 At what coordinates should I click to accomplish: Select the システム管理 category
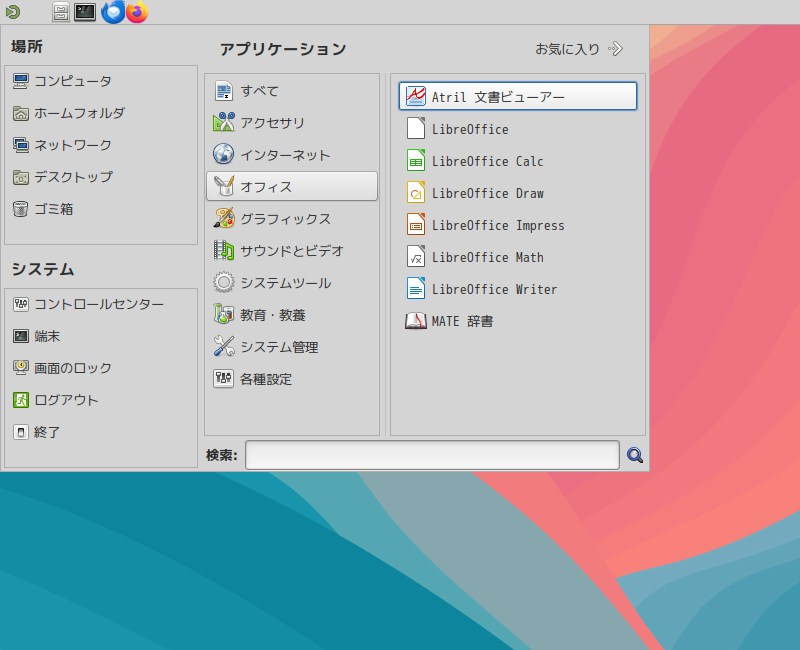292,346
